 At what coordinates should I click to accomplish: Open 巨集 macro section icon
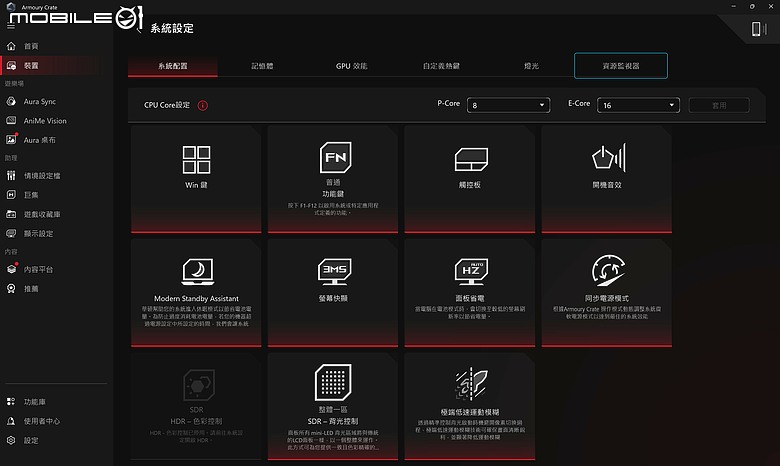tap(11, 195)
